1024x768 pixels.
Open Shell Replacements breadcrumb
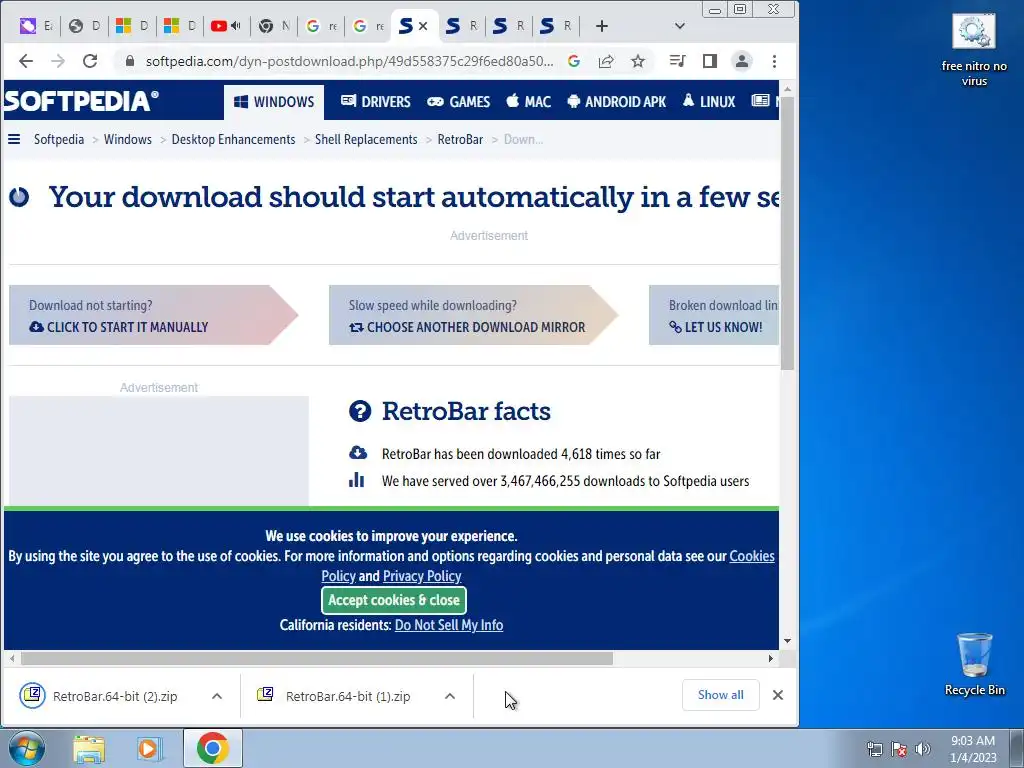[366, 139]
